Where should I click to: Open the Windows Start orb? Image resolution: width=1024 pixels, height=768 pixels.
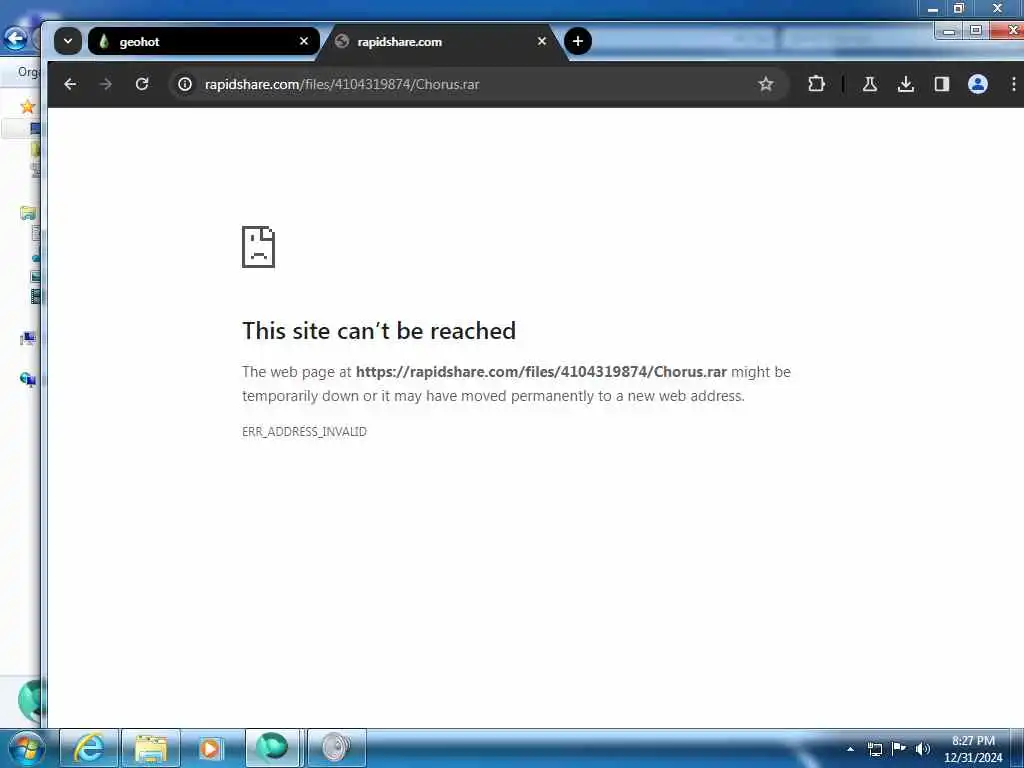(x=27, y=748)
